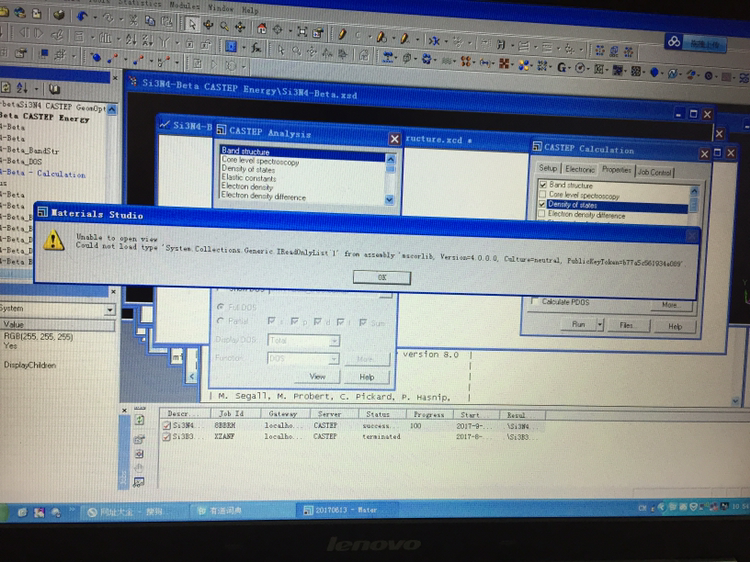750x562 pixels.
Task: Click OK in the Materials Studio error dialog
Action: (x=382, y=277)
